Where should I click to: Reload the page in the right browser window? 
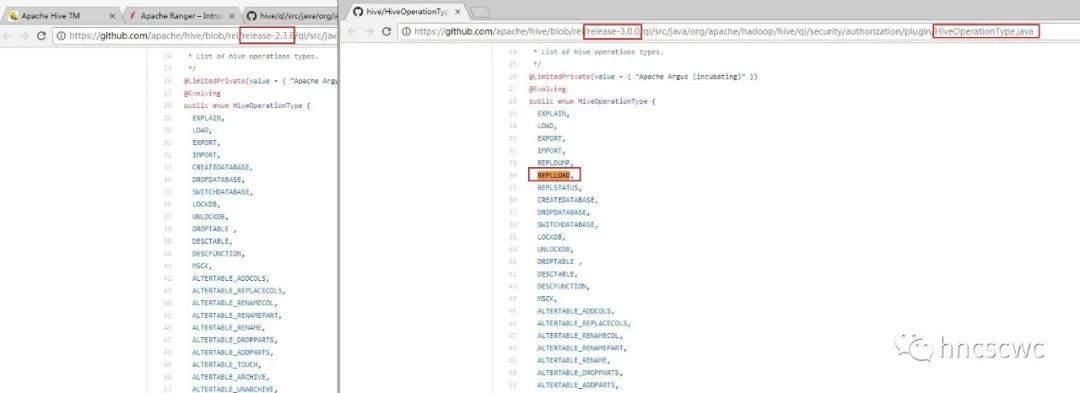coord(386,32)
